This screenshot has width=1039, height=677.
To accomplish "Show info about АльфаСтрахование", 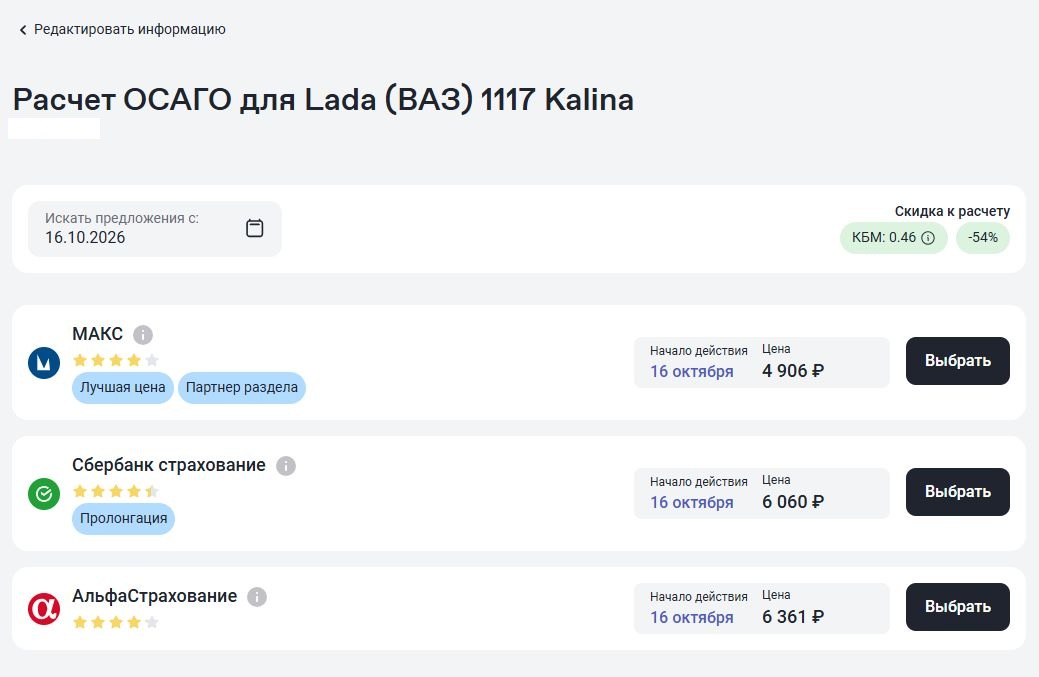I will 257,597.
